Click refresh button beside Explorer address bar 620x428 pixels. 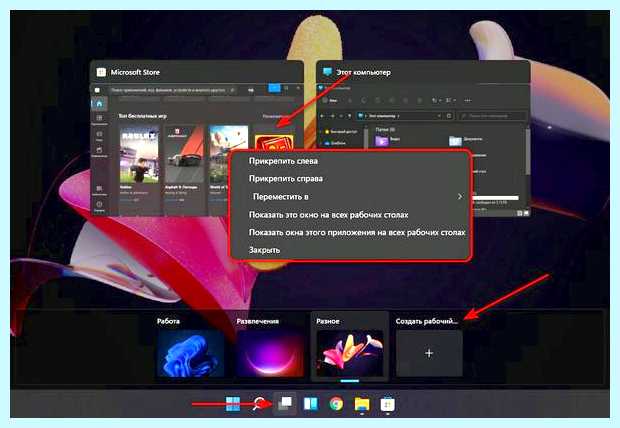tap(449, 116)
